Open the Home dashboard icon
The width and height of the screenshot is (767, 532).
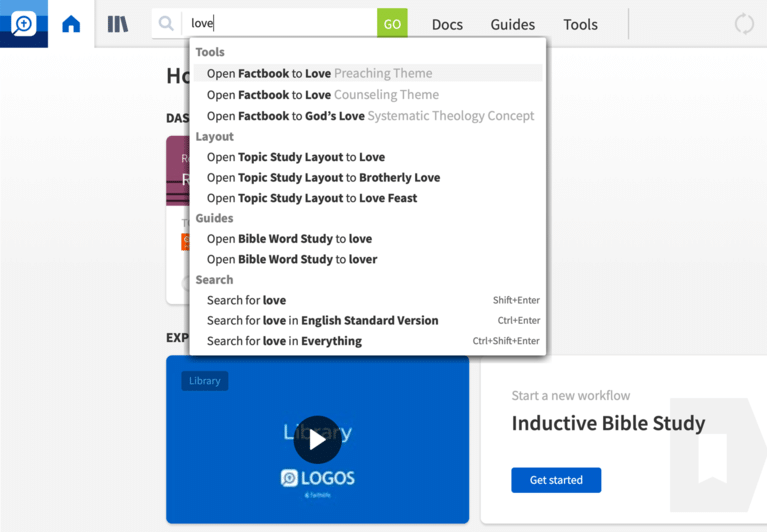71,24
